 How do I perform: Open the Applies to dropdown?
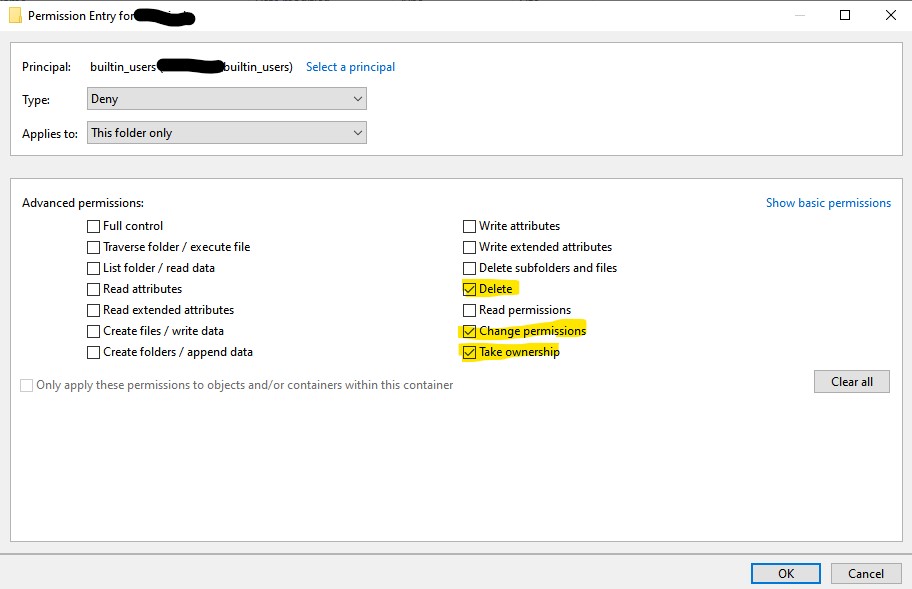(x=227, y=133)
